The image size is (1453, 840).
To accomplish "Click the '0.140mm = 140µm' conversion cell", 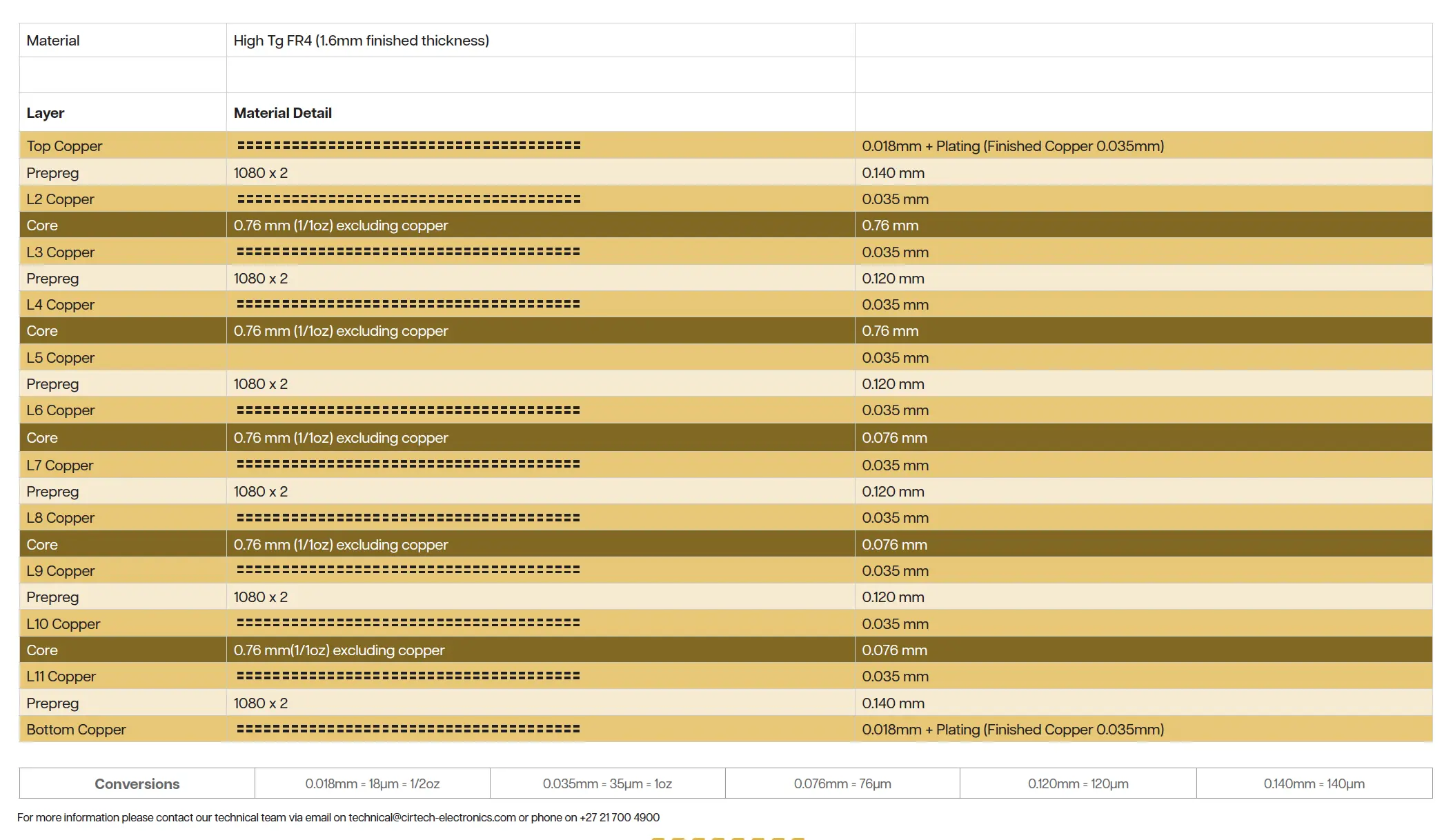I will pos(1314,784).
